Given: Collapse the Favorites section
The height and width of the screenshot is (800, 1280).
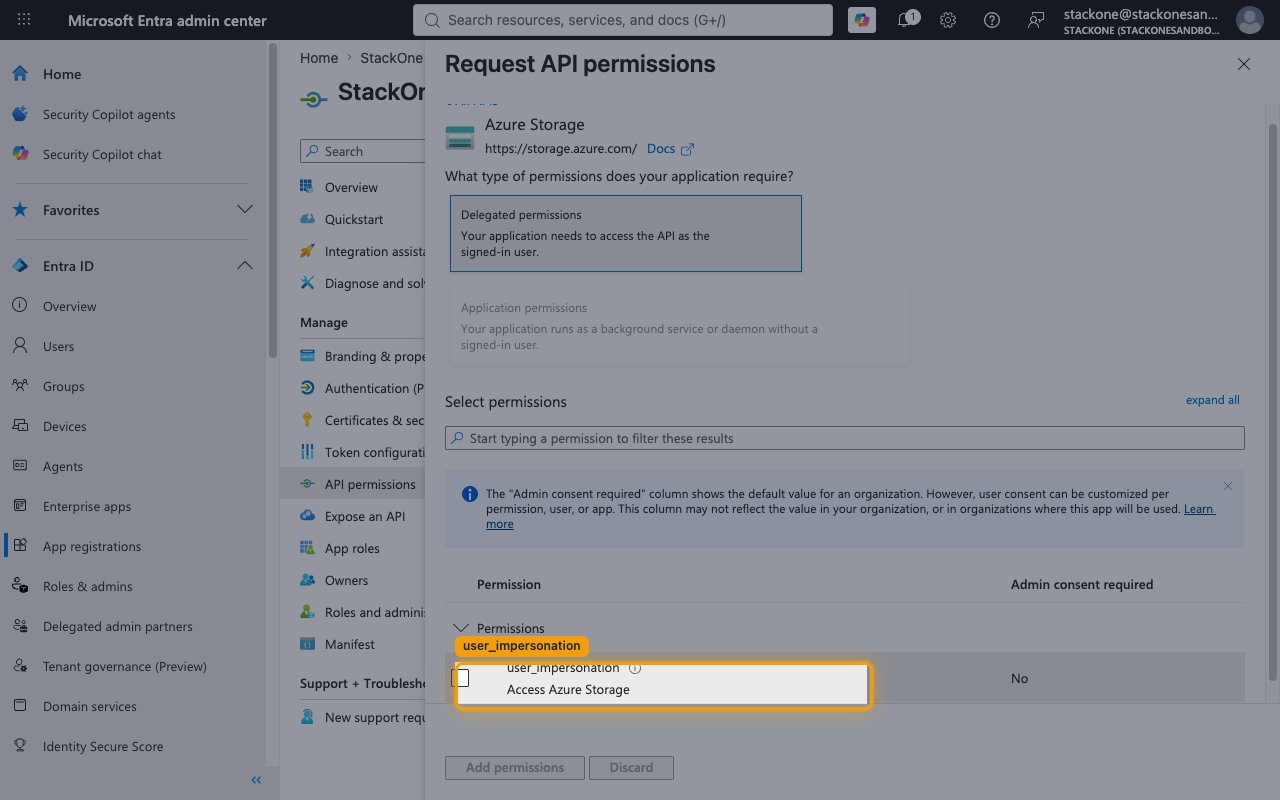Looking at the screenshot, I should pyautogui.click(x=244, y=210).
